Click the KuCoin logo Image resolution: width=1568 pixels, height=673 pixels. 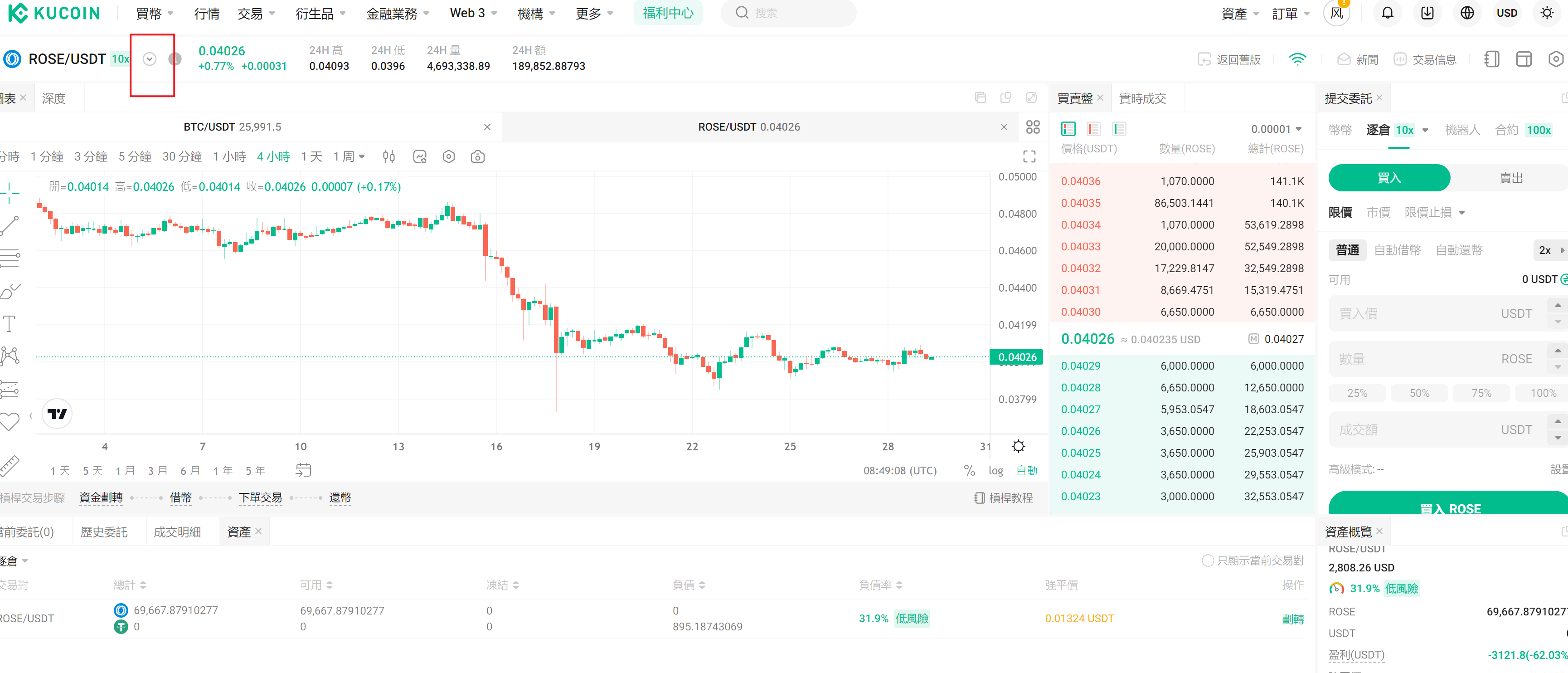pyautogui.click(x=53, y=13)
